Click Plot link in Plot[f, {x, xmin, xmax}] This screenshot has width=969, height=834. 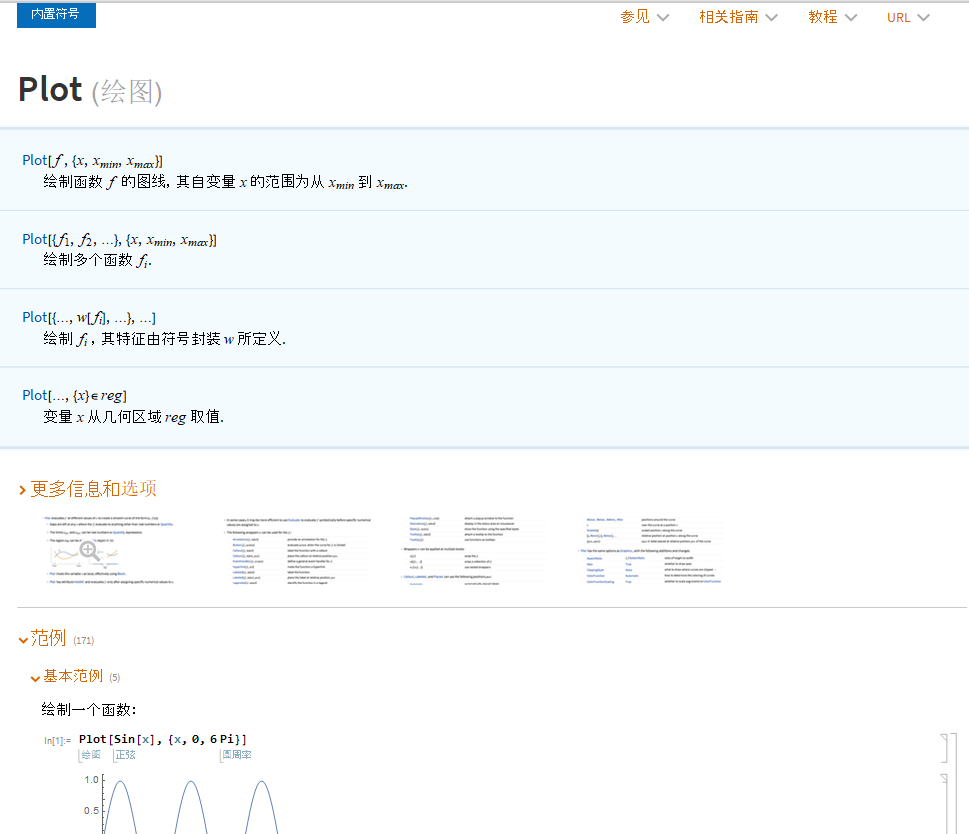click(x=35, y=161)
